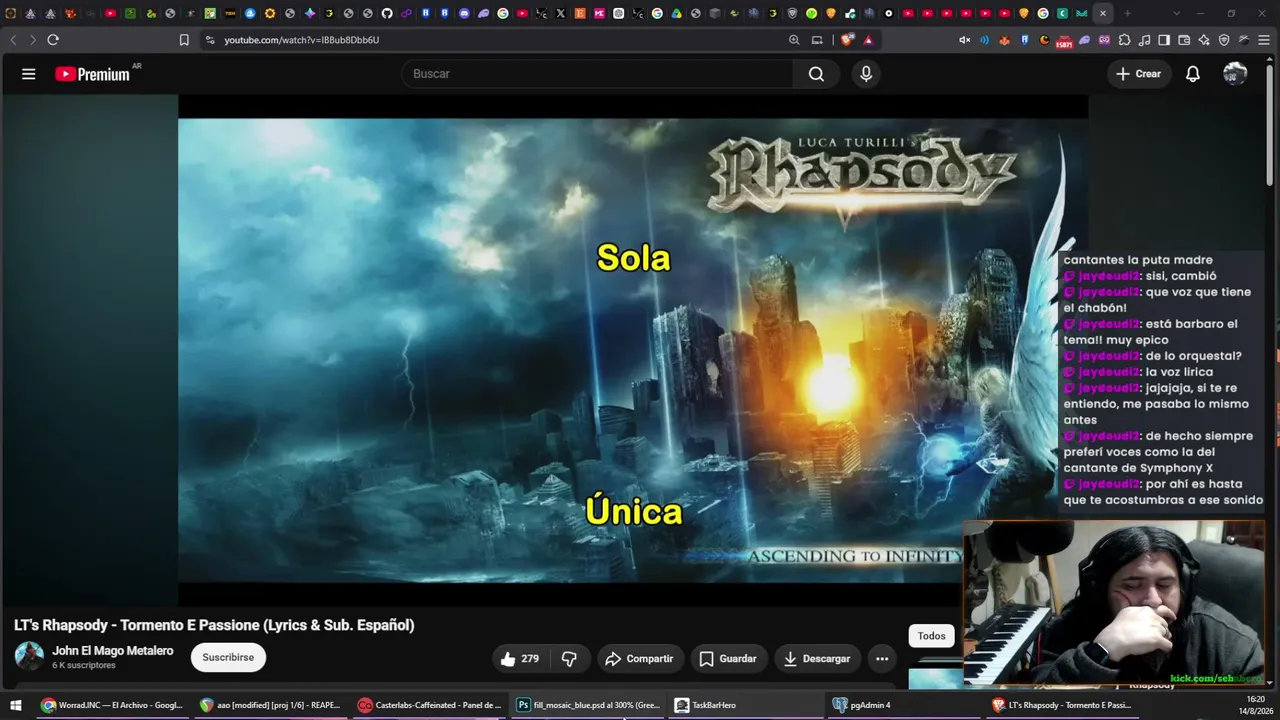
Task: Click the subscriber count text
Action: coord(84,666)
